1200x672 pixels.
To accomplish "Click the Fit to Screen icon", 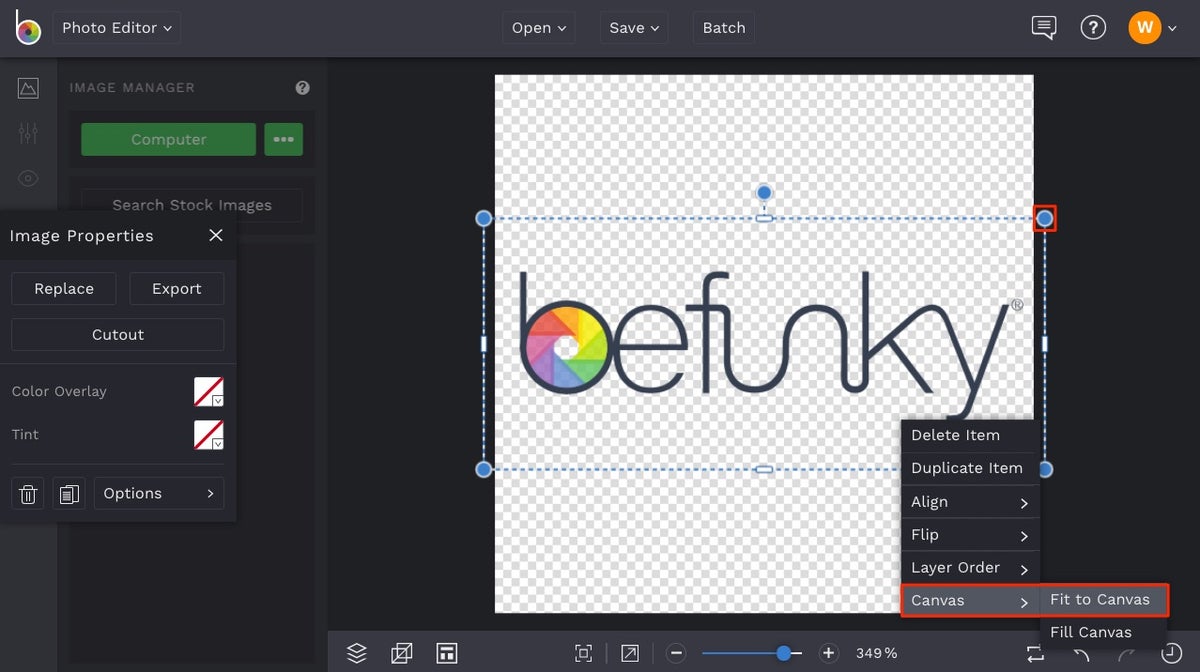I will click(583, 652).
